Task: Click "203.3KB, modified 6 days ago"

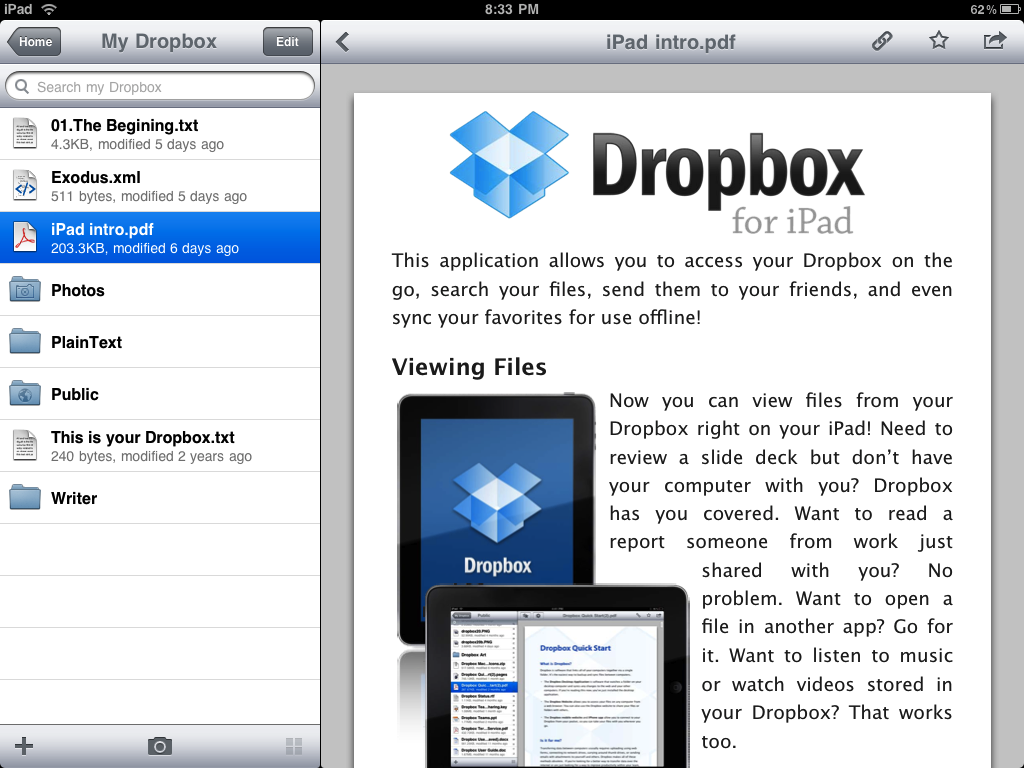Action: [145, 249]
